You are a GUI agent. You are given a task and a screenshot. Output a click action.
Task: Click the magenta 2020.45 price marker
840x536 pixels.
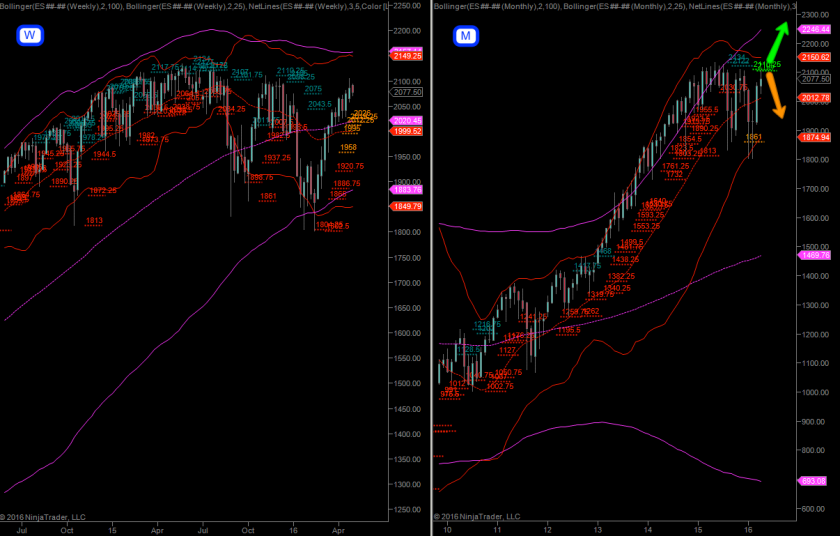click(407, 121)
